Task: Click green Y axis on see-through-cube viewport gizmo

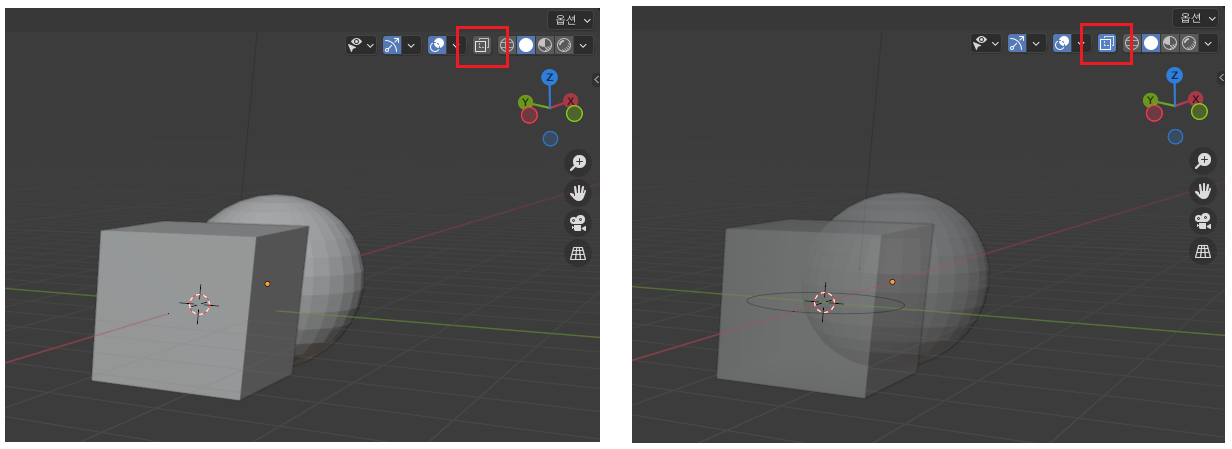Action: [x=1151, y=100]
